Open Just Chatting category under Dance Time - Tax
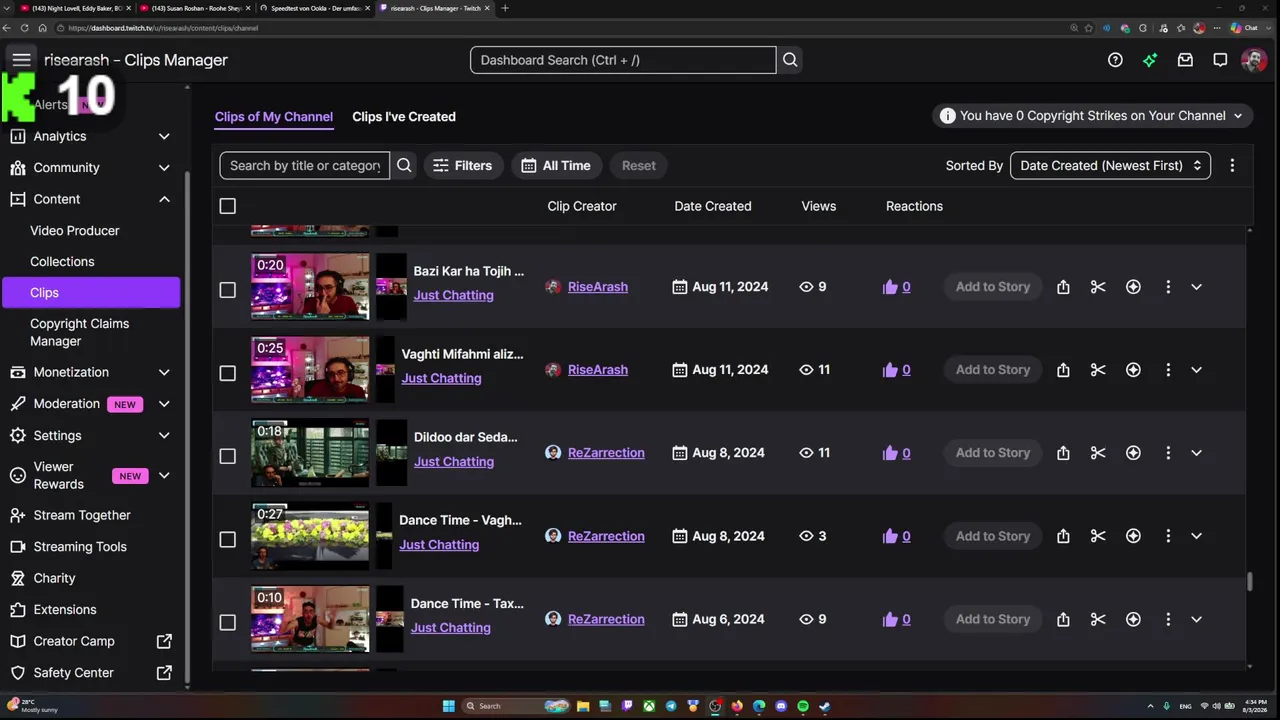Screen dimensions: 1280x720 click(451, 628)
